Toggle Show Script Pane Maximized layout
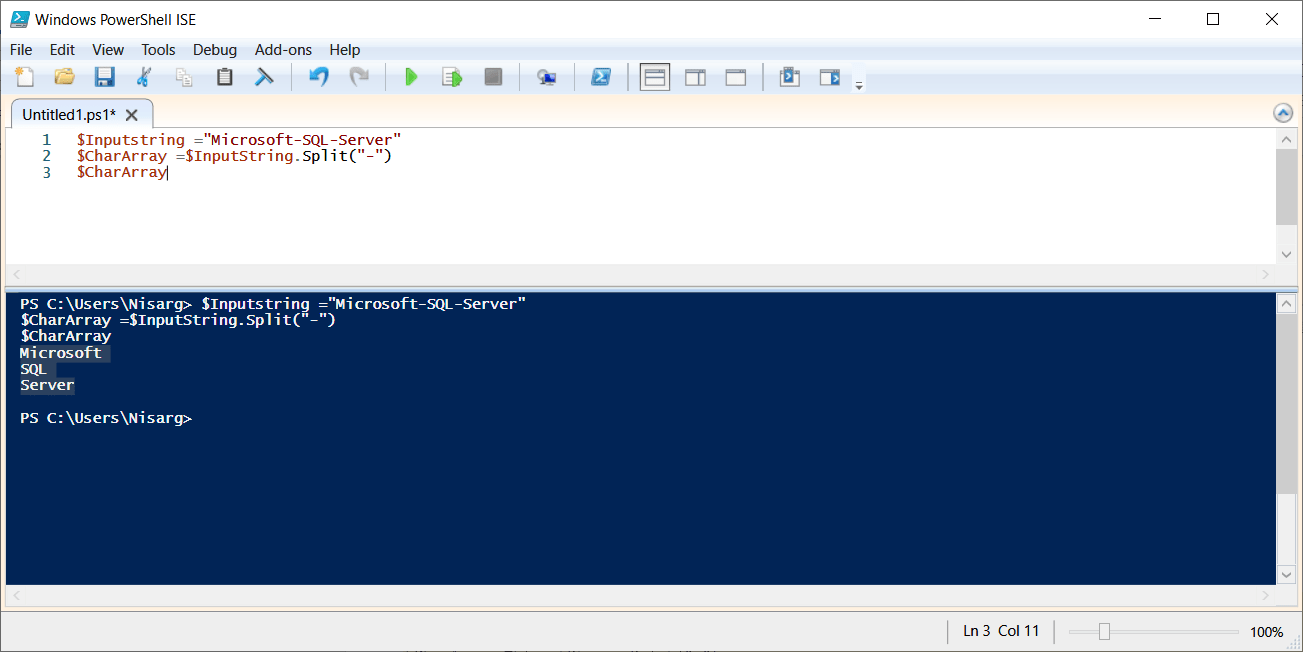Screen dimensions: 1303x652 pos(735,76)
